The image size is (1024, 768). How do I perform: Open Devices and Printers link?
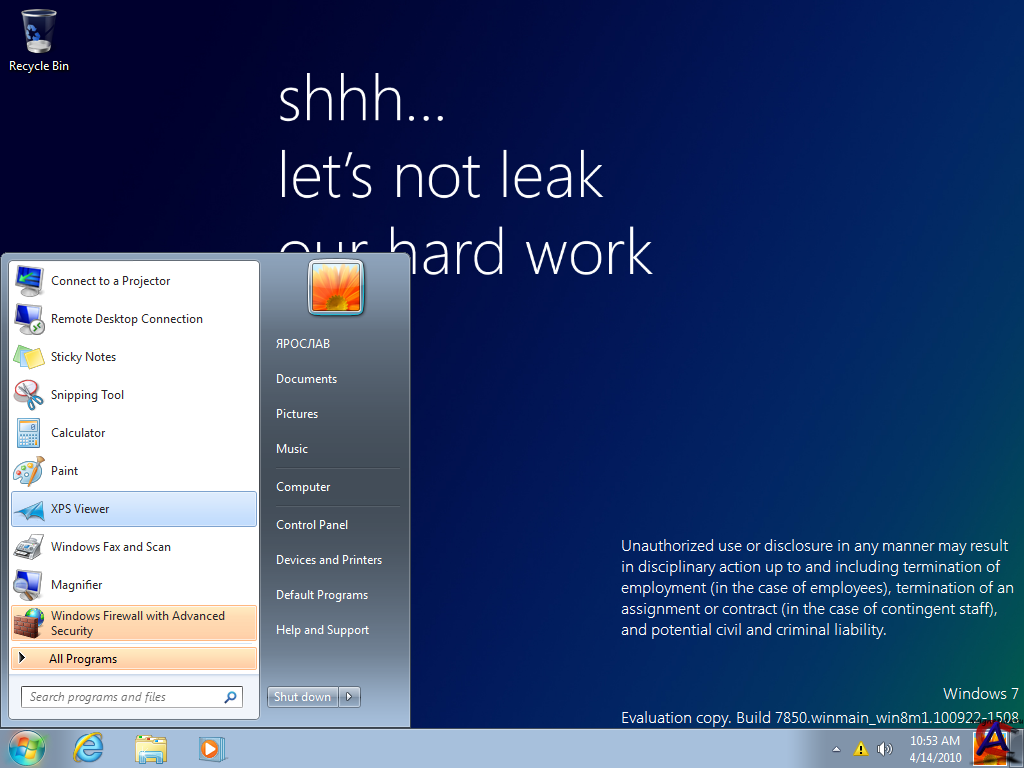point(329,560)
